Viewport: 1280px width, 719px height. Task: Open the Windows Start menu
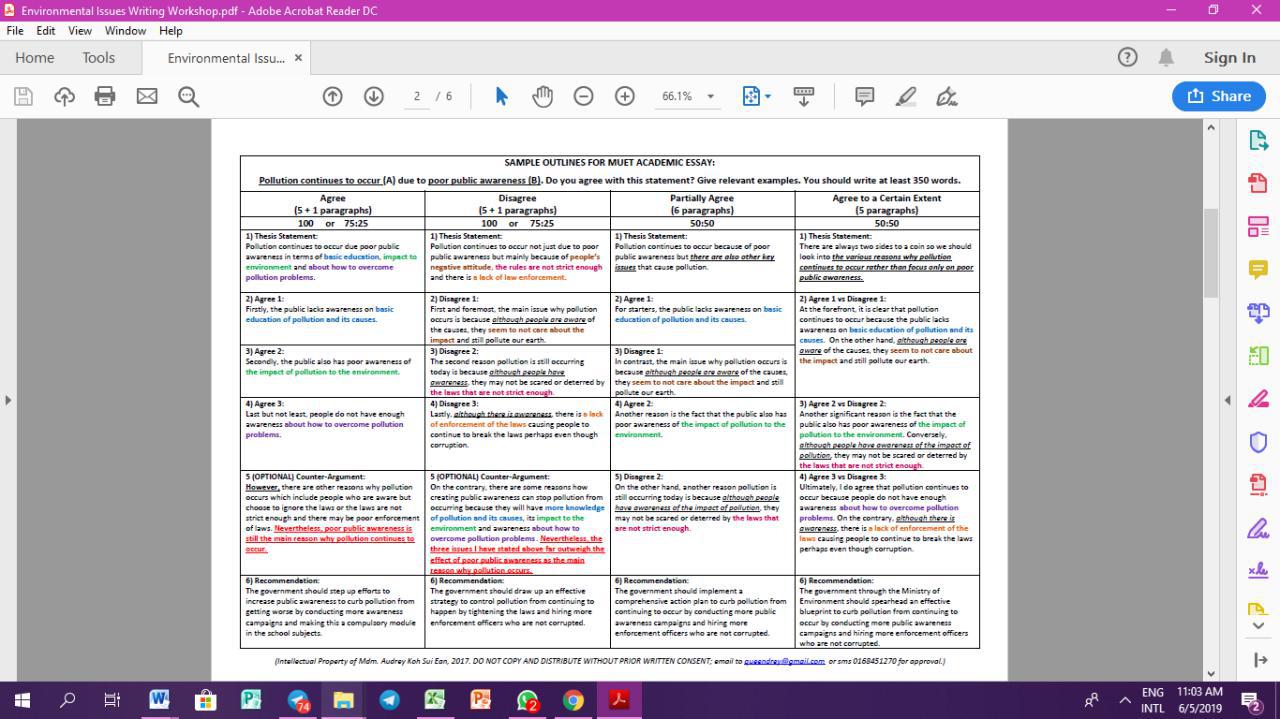pyautogui.click(x=22, y=700)
